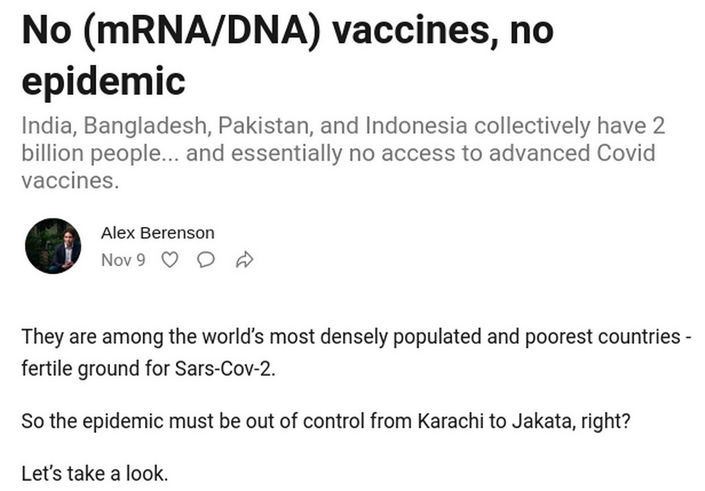Viewport: 705px width, 491px height.
Task: Click the gray subtitle beginning with India
Action: point(343,153)
